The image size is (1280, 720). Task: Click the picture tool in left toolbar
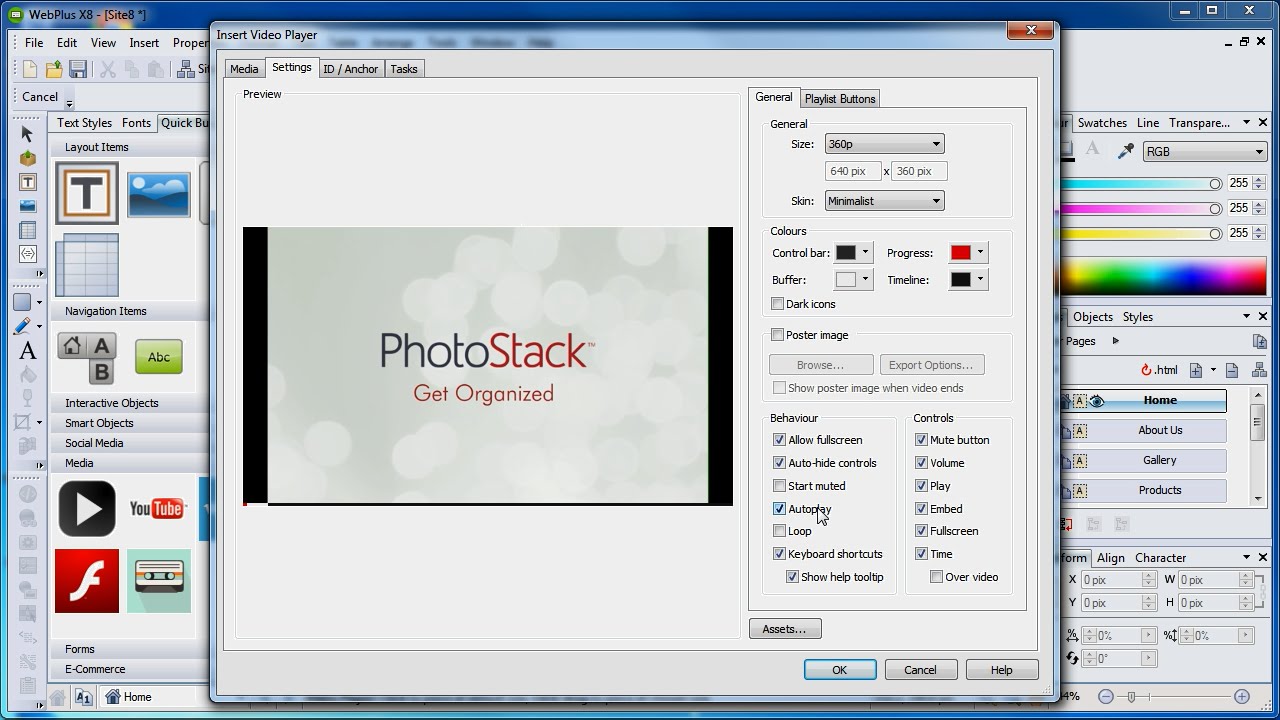point(27,206)
